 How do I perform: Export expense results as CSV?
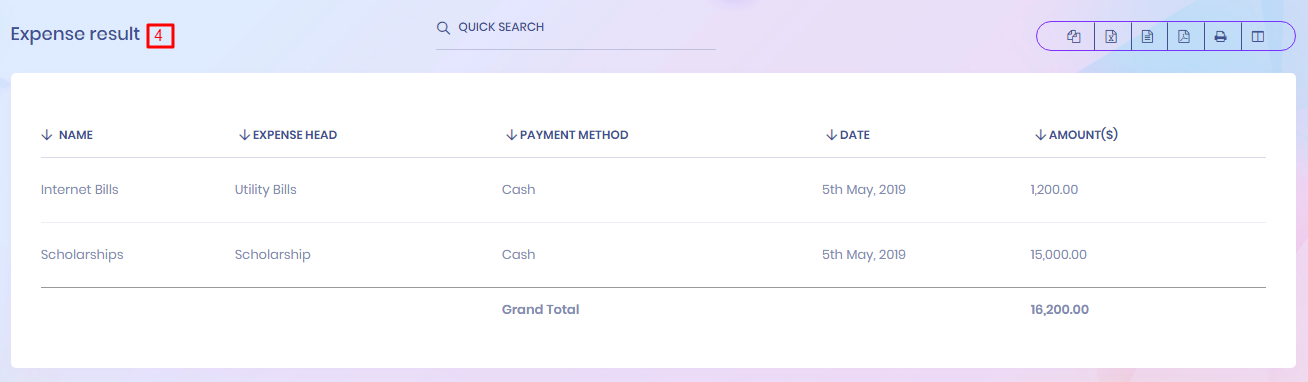click(1148, 37)
